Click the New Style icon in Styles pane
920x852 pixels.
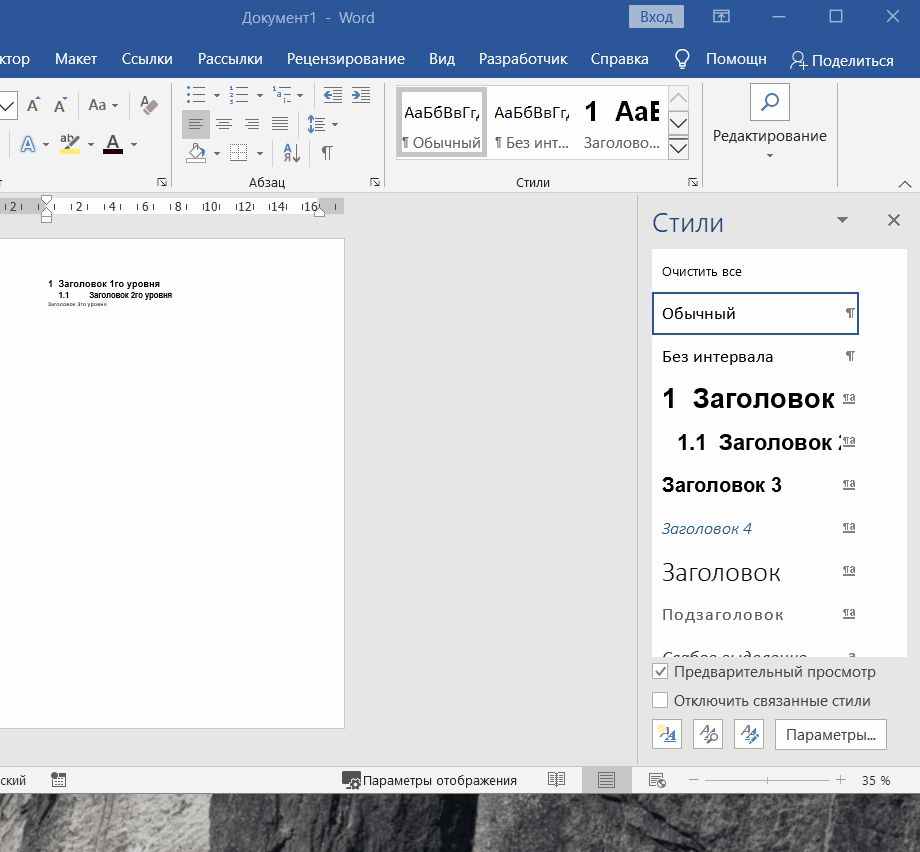tap(667, 734)
